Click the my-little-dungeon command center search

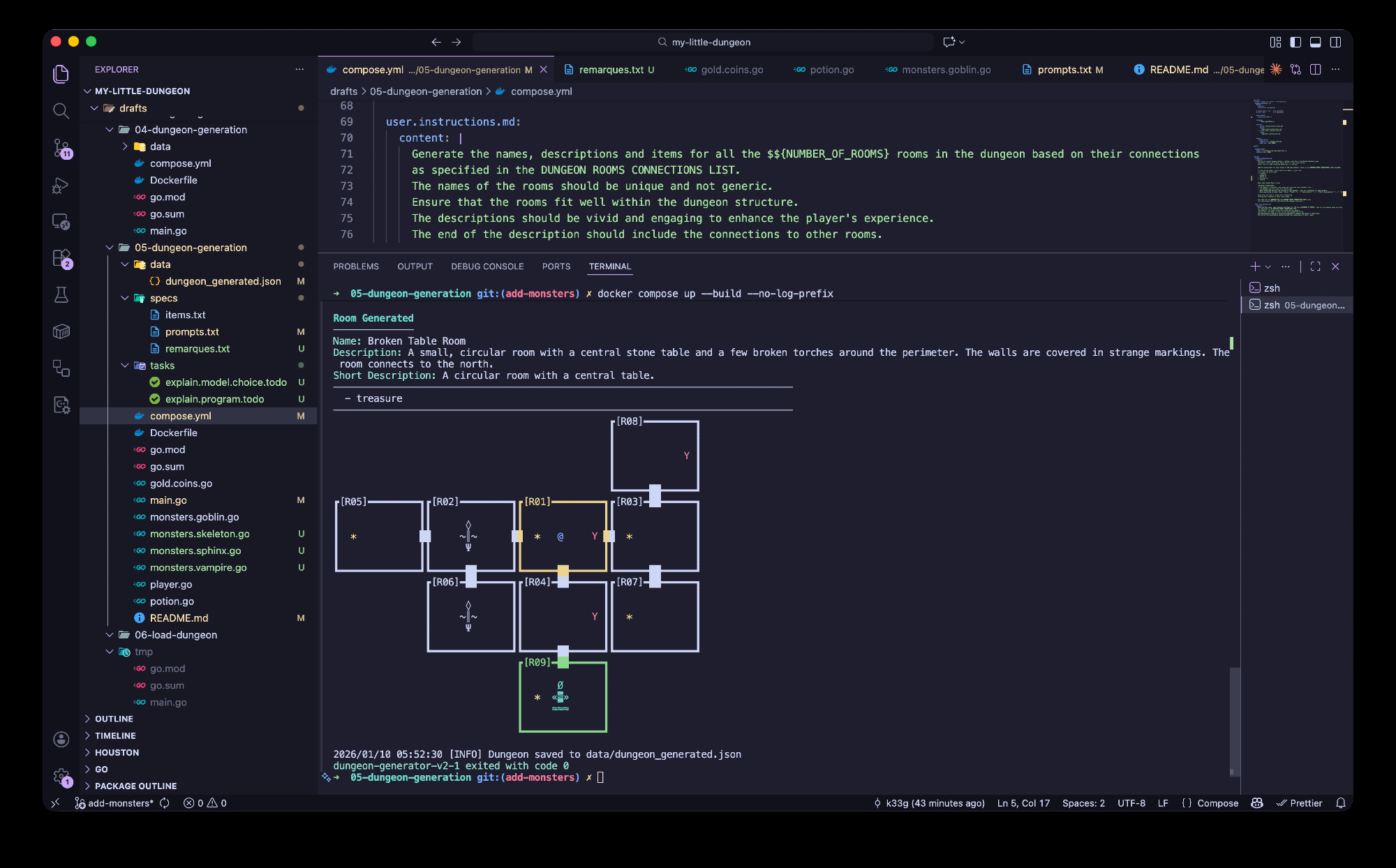click(x=704, y=42)
